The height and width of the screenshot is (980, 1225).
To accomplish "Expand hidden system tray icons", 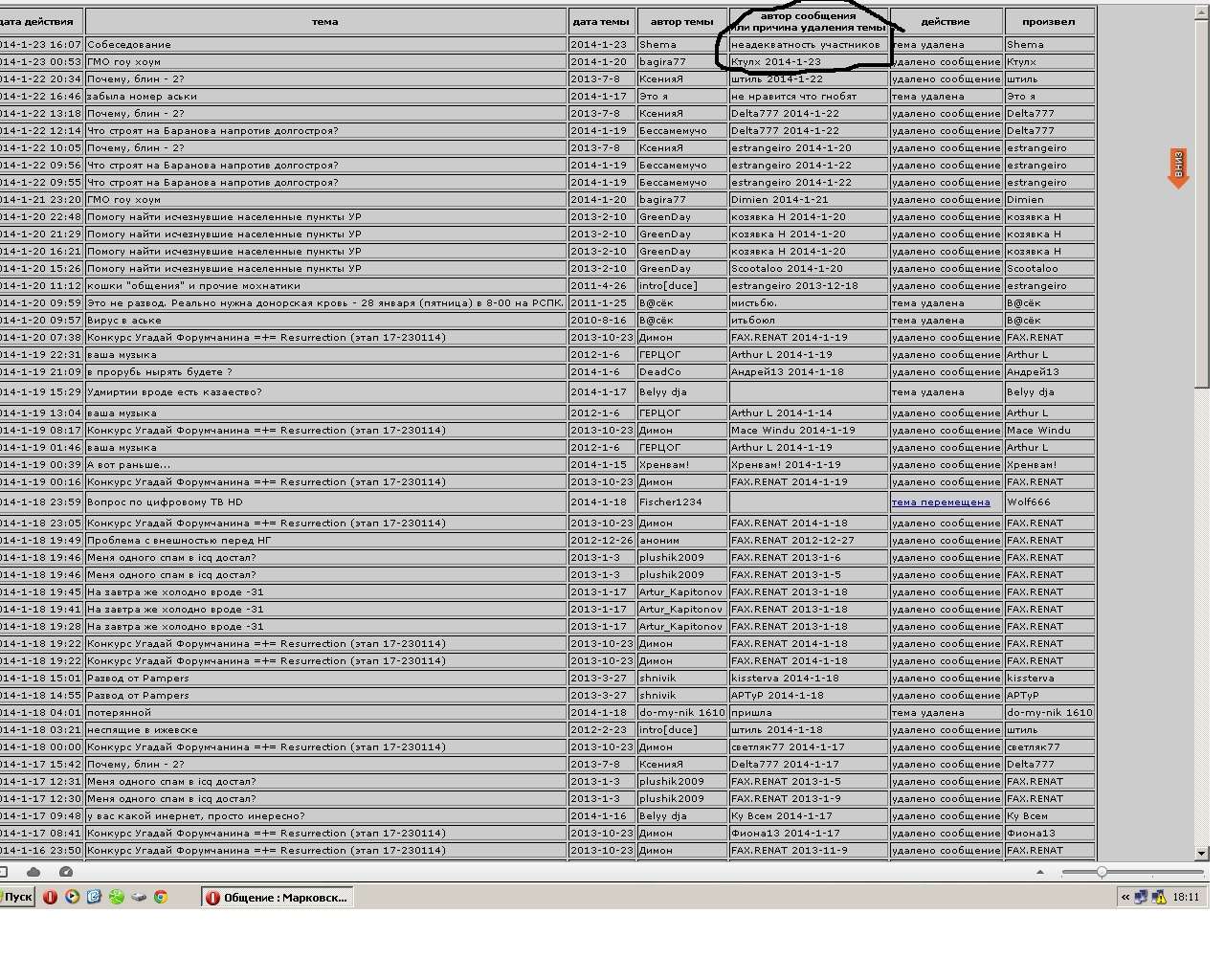I will (1125, 897).
